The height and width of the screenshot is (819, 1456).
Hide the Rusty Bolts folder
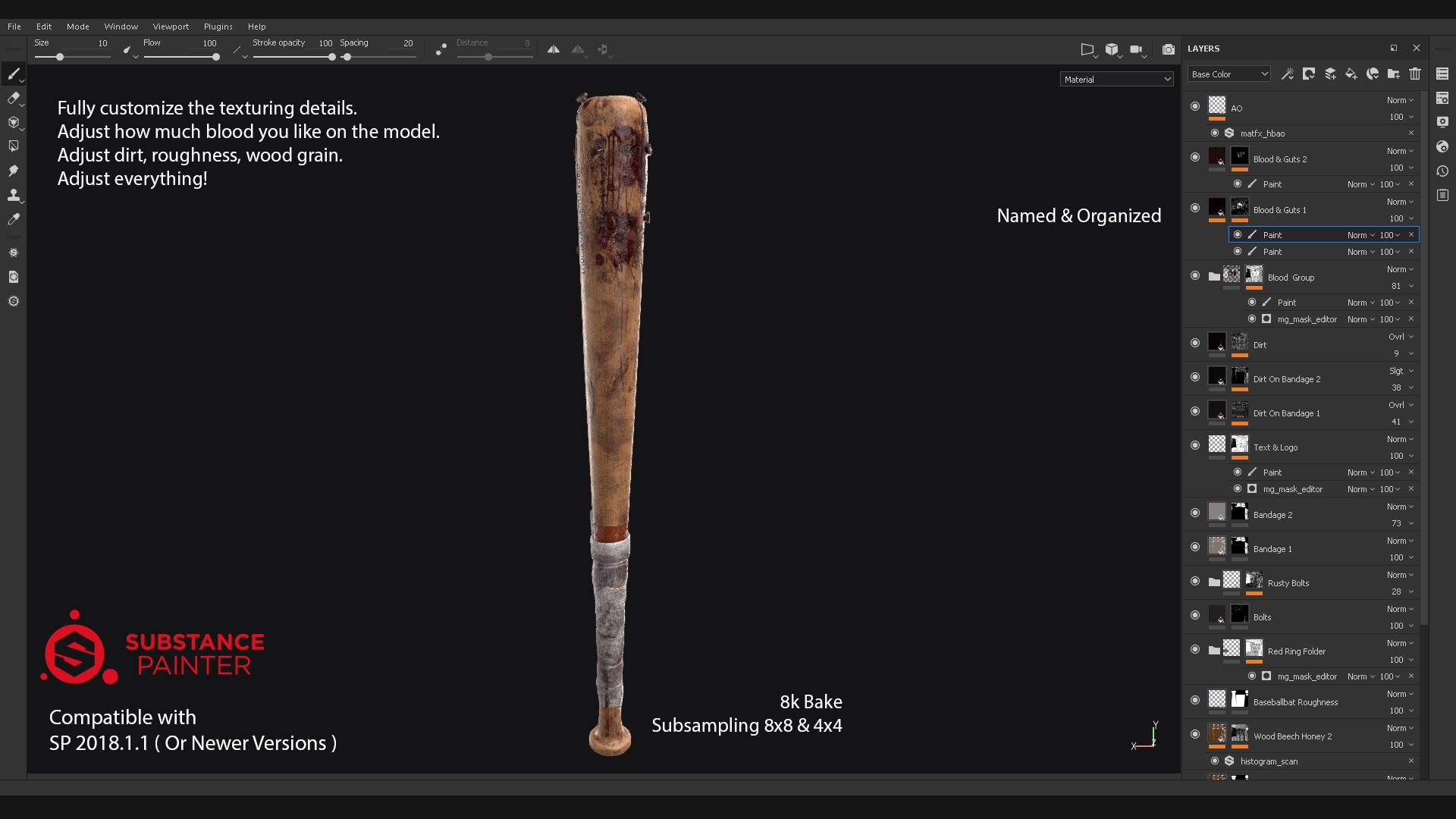tap(1195, 581)
